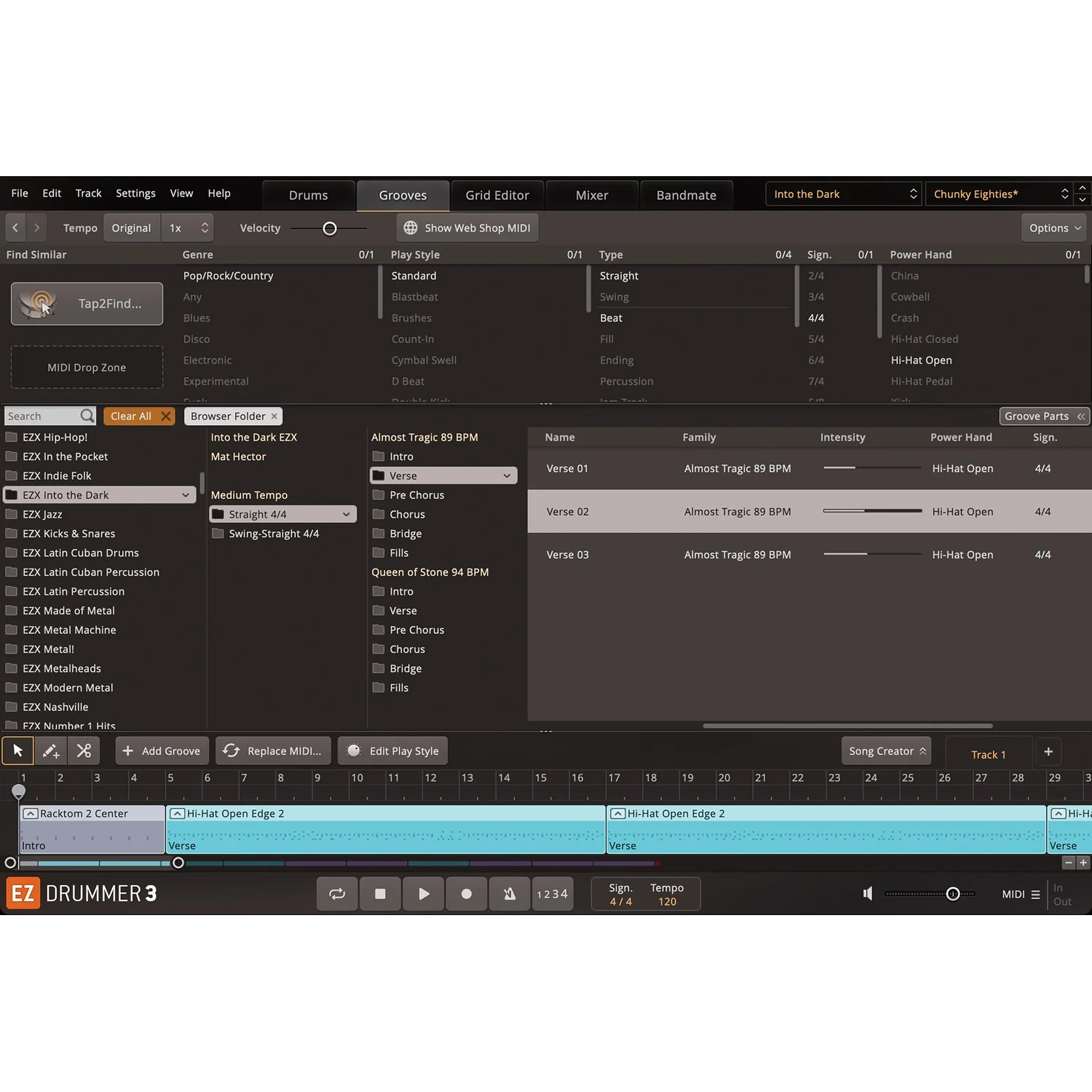The image size is (1092, 1092).
Task: Select the arrow pointer tool
Action: 18,751
